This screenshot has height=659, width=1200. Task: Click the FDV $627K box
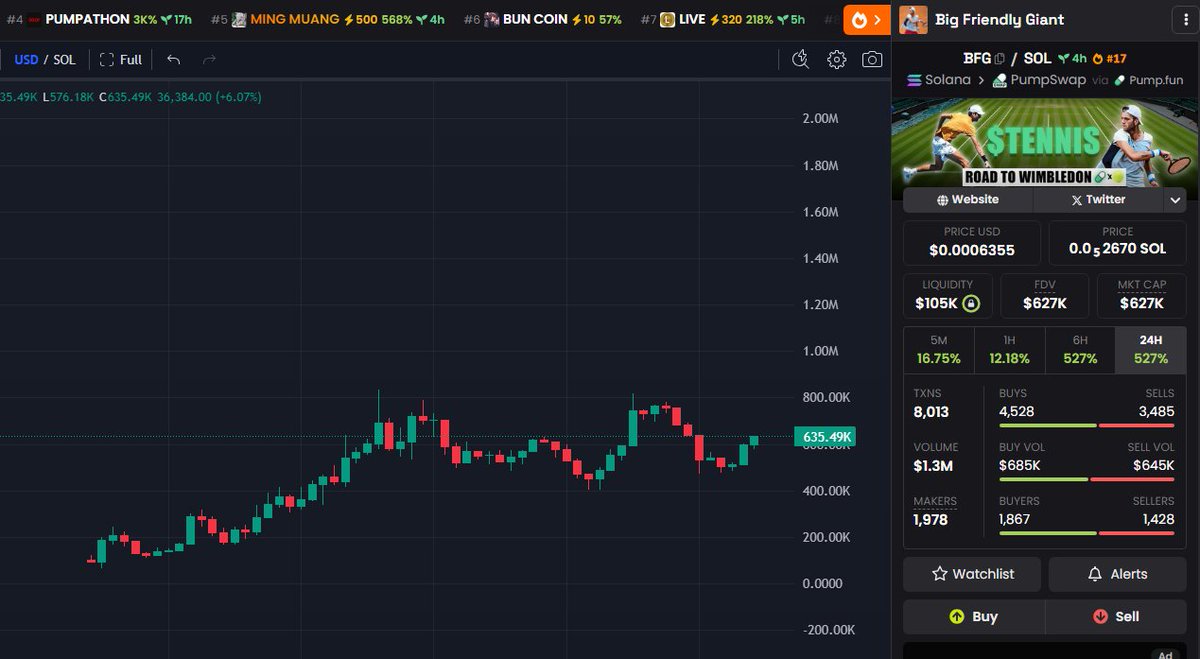(1045, 297)
